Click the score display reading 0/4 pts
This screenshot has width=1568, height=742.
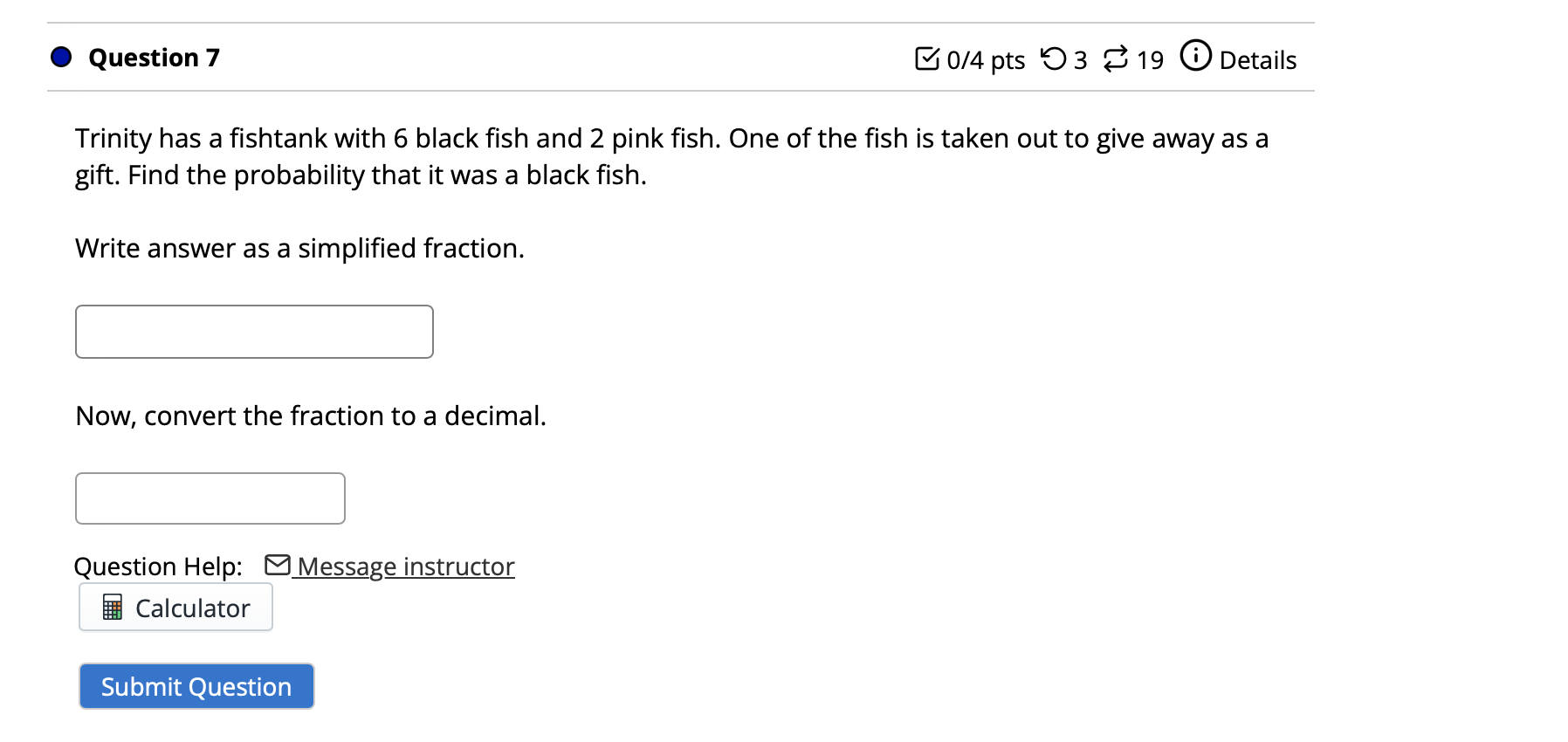[x=985, y=59]
